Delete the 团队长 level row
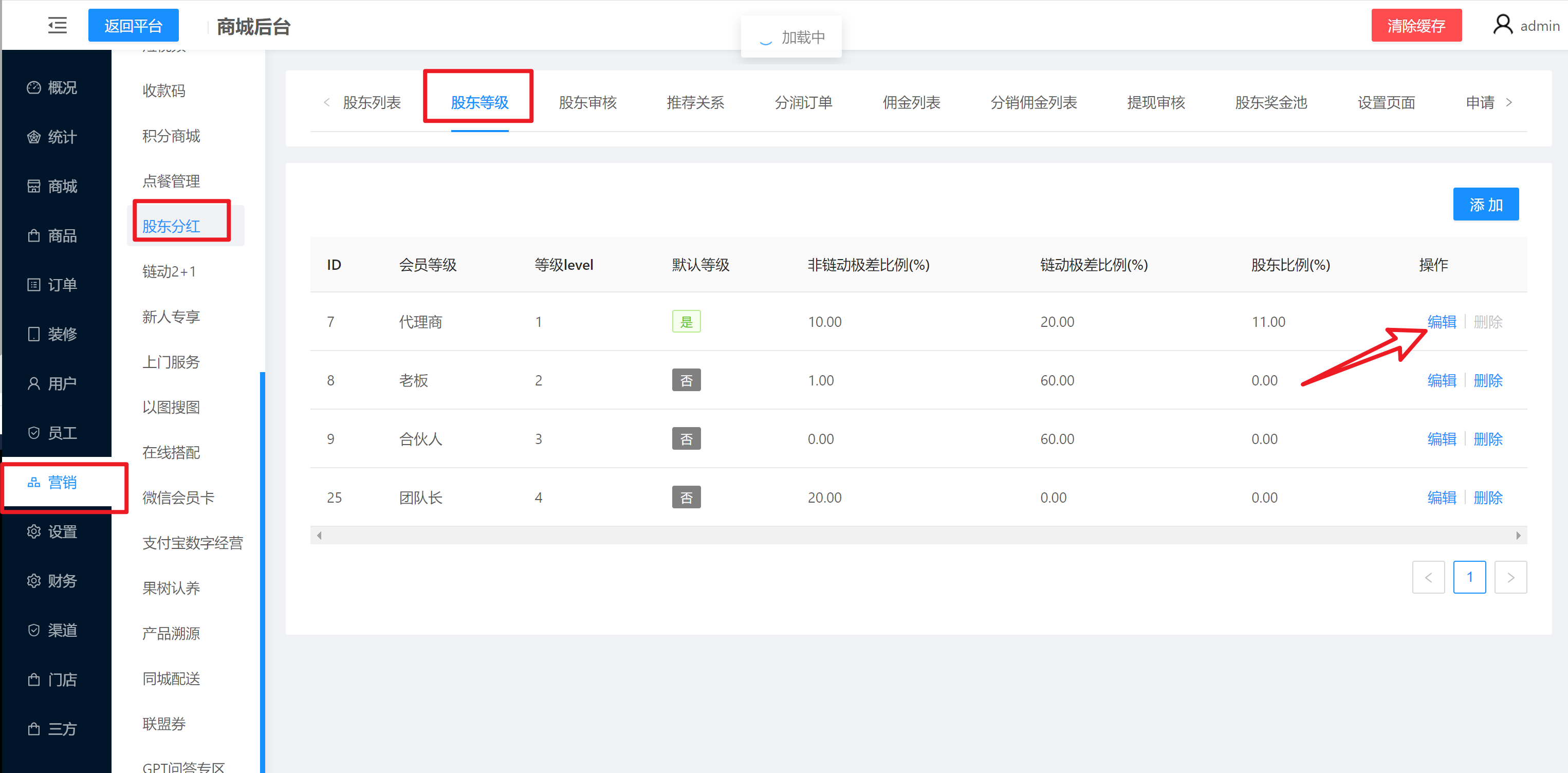 (x=1488, y=498)
